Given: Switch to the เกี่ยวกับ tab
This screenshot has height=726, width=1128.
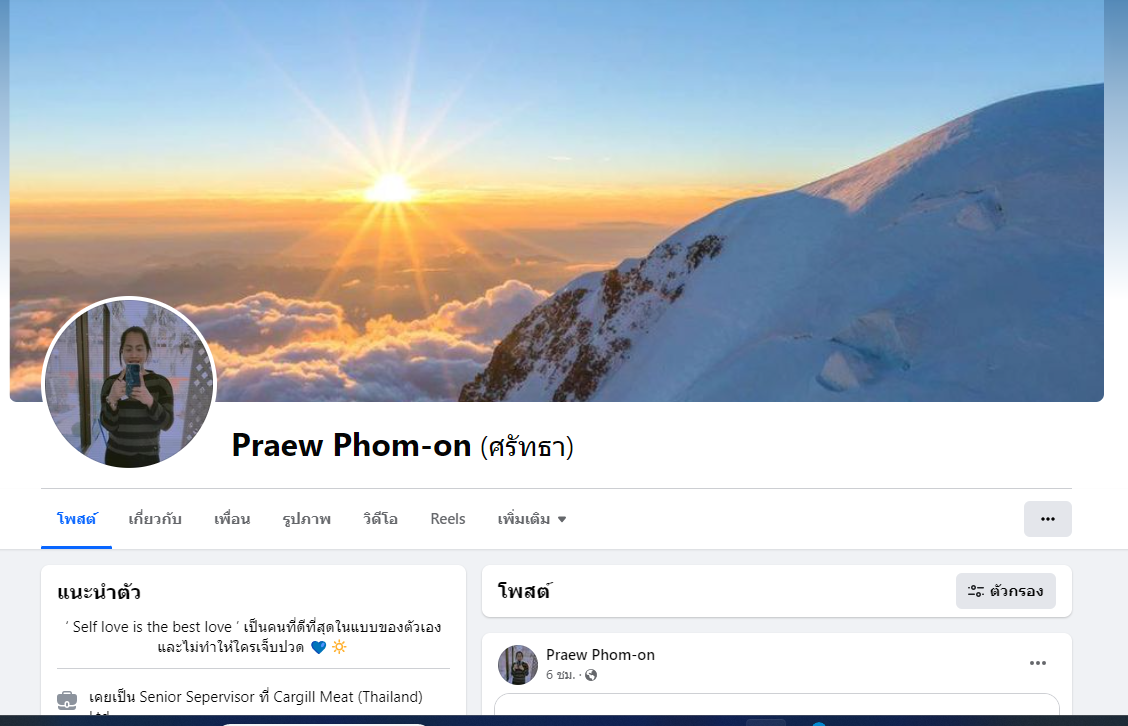Looking at the screenshot, I should pyautogui.click(x=155, y=519).
